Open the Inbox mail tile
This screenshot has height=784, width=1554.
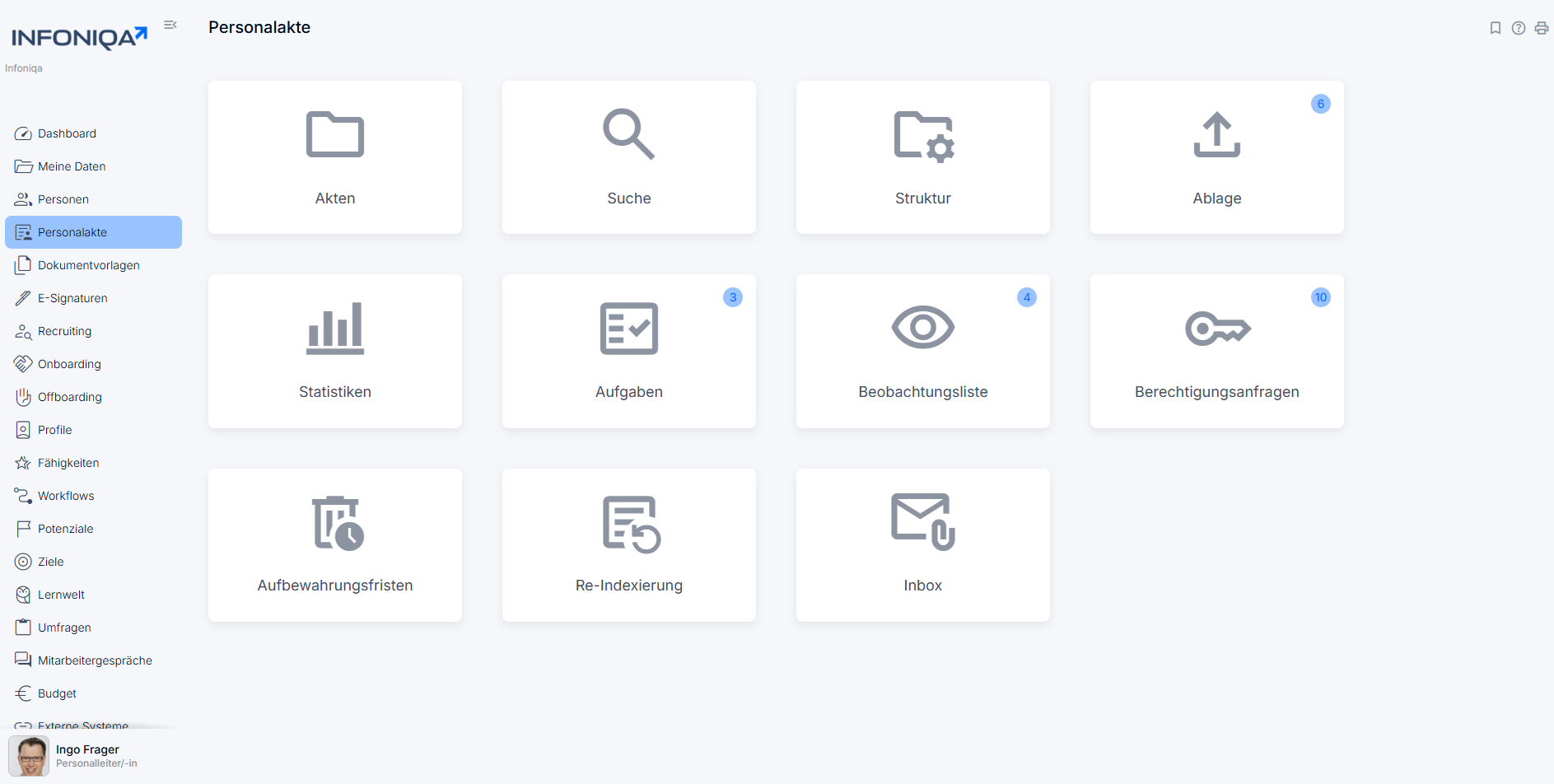click(x=923, y=545)
